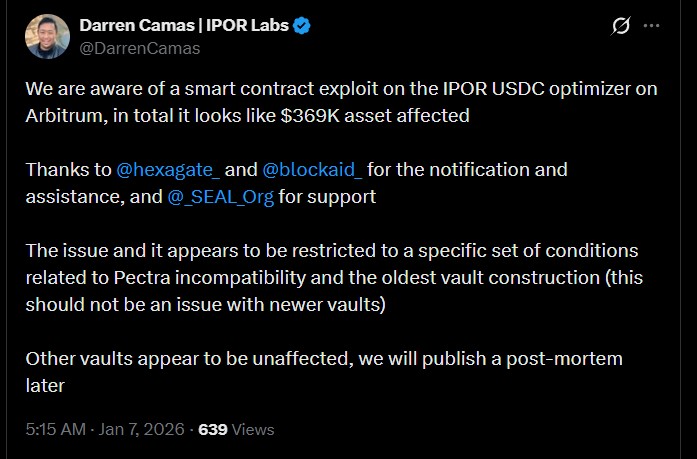Open the Darren Camas | IPOR Labs display name
Screen dimensions: 697x459
click(184, 25)
